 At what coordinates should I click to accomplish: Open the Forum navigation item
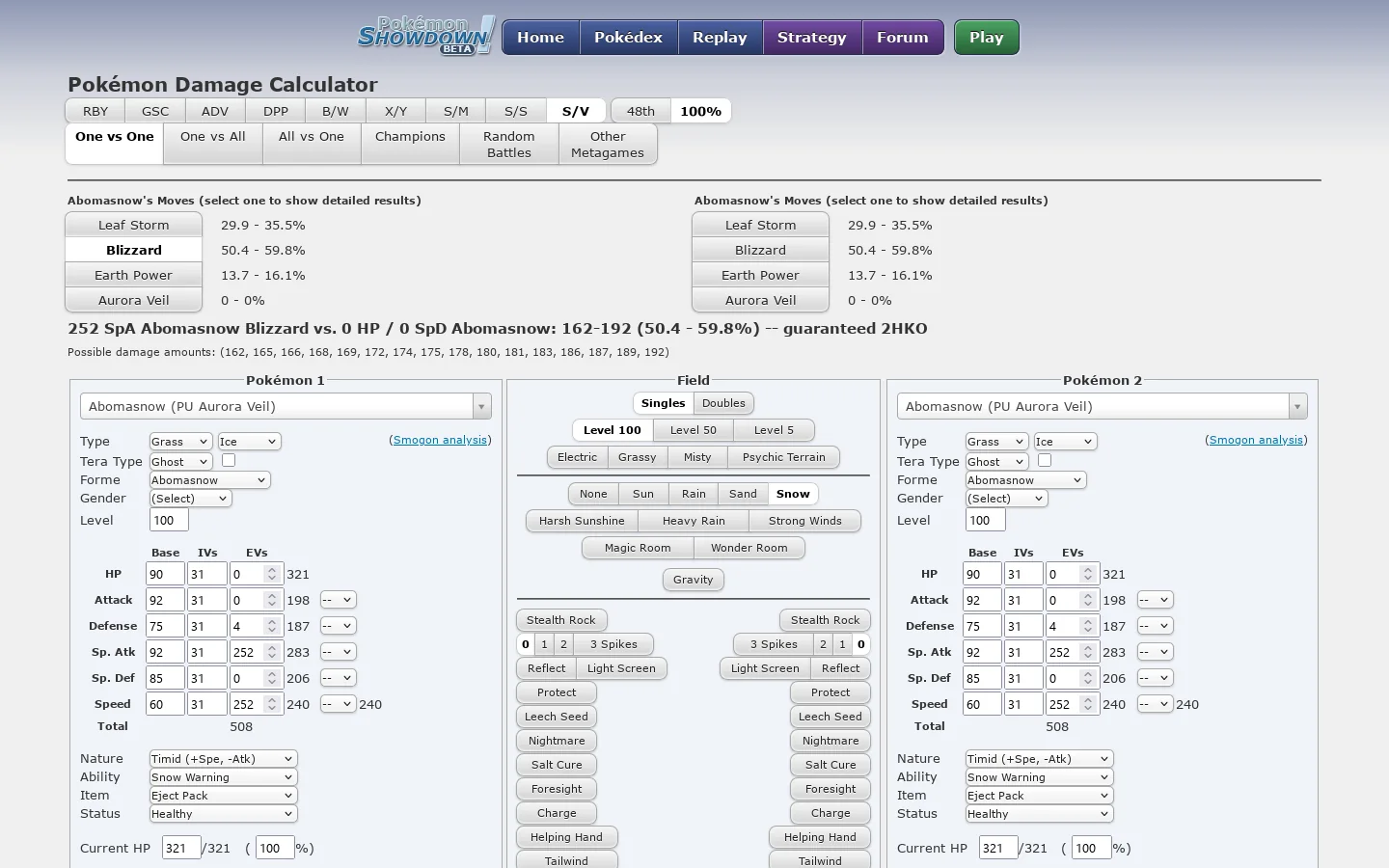click(x=903, y=38)
